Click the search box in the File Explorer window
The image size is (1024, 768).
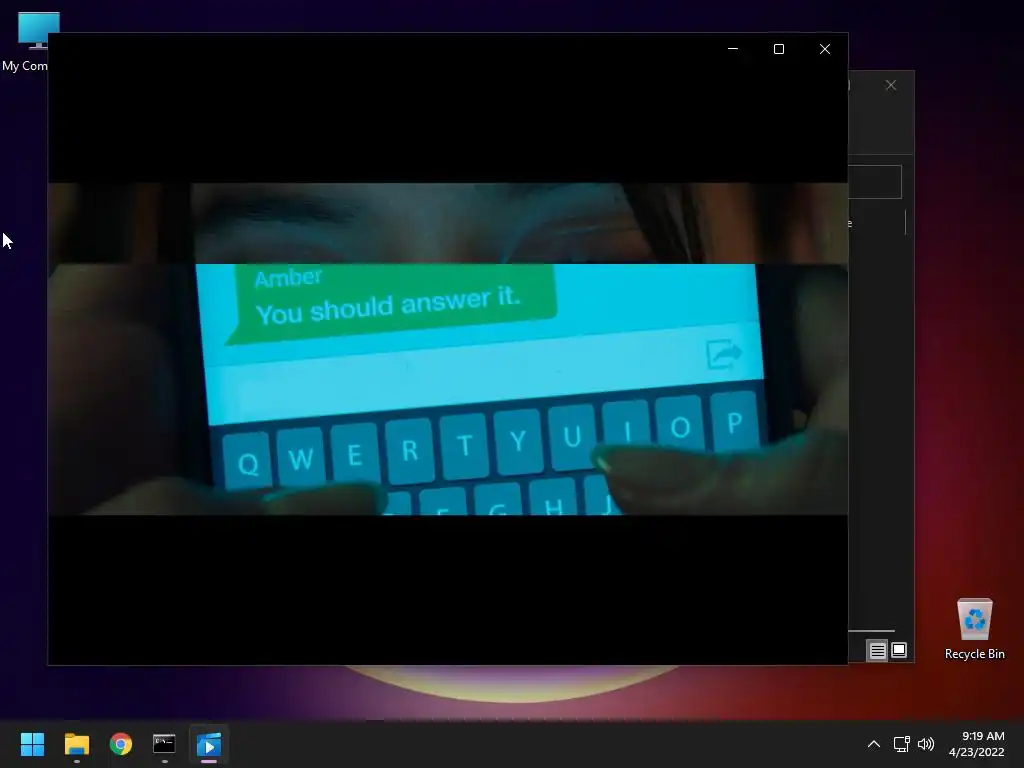(875, 182)
